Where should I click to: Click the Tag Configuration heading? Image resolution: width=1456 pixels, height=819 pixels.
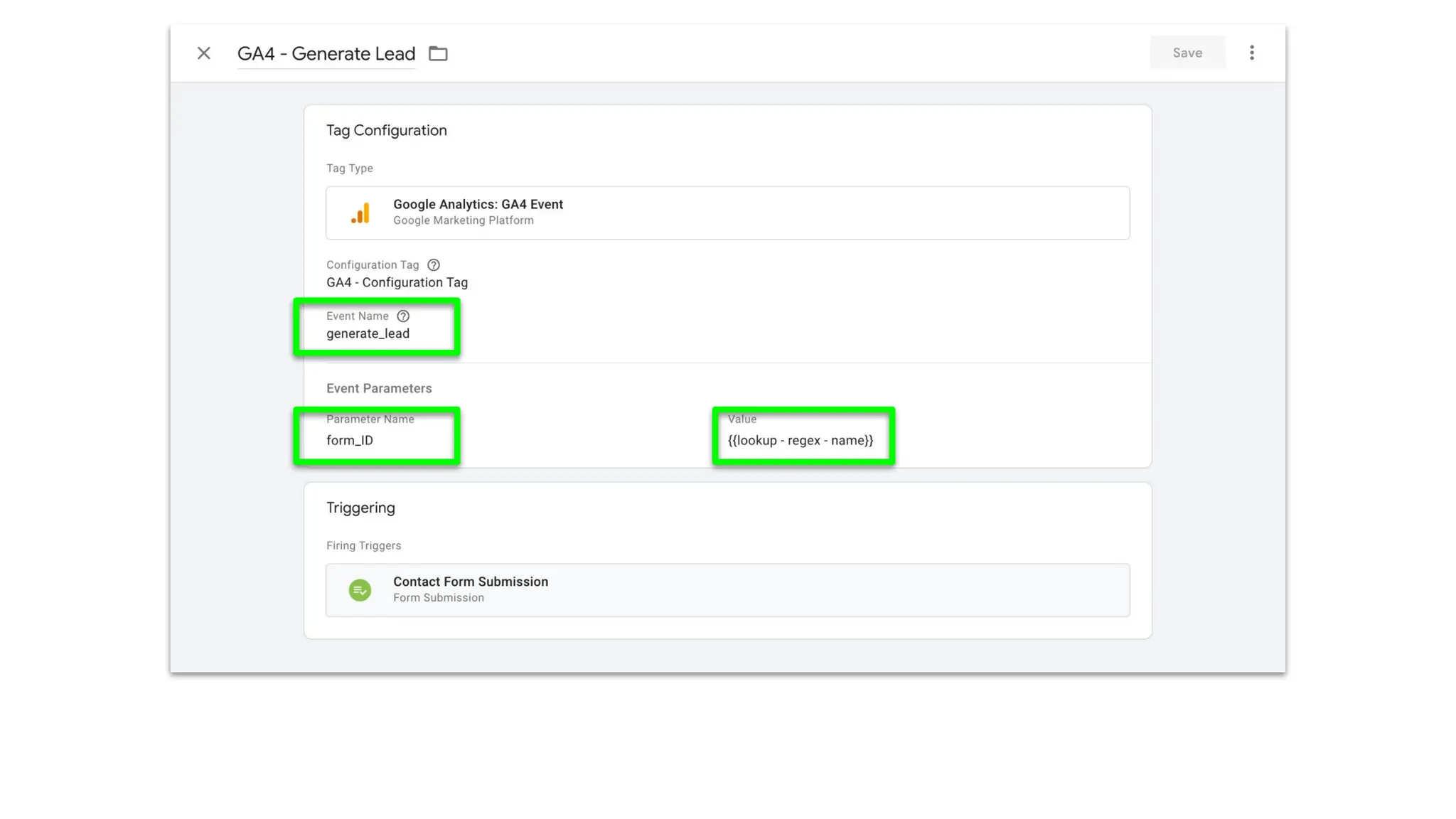386,130
